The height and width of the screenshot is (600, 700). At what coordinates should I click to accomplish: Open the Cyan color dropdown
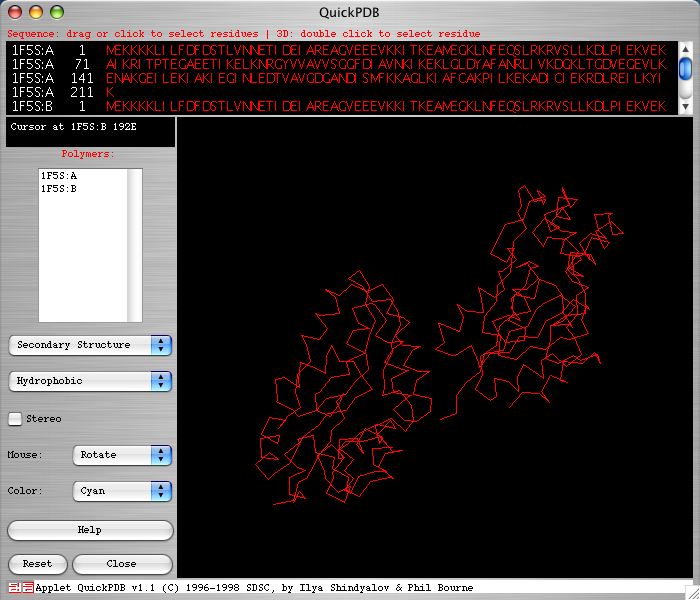(122, 491)
